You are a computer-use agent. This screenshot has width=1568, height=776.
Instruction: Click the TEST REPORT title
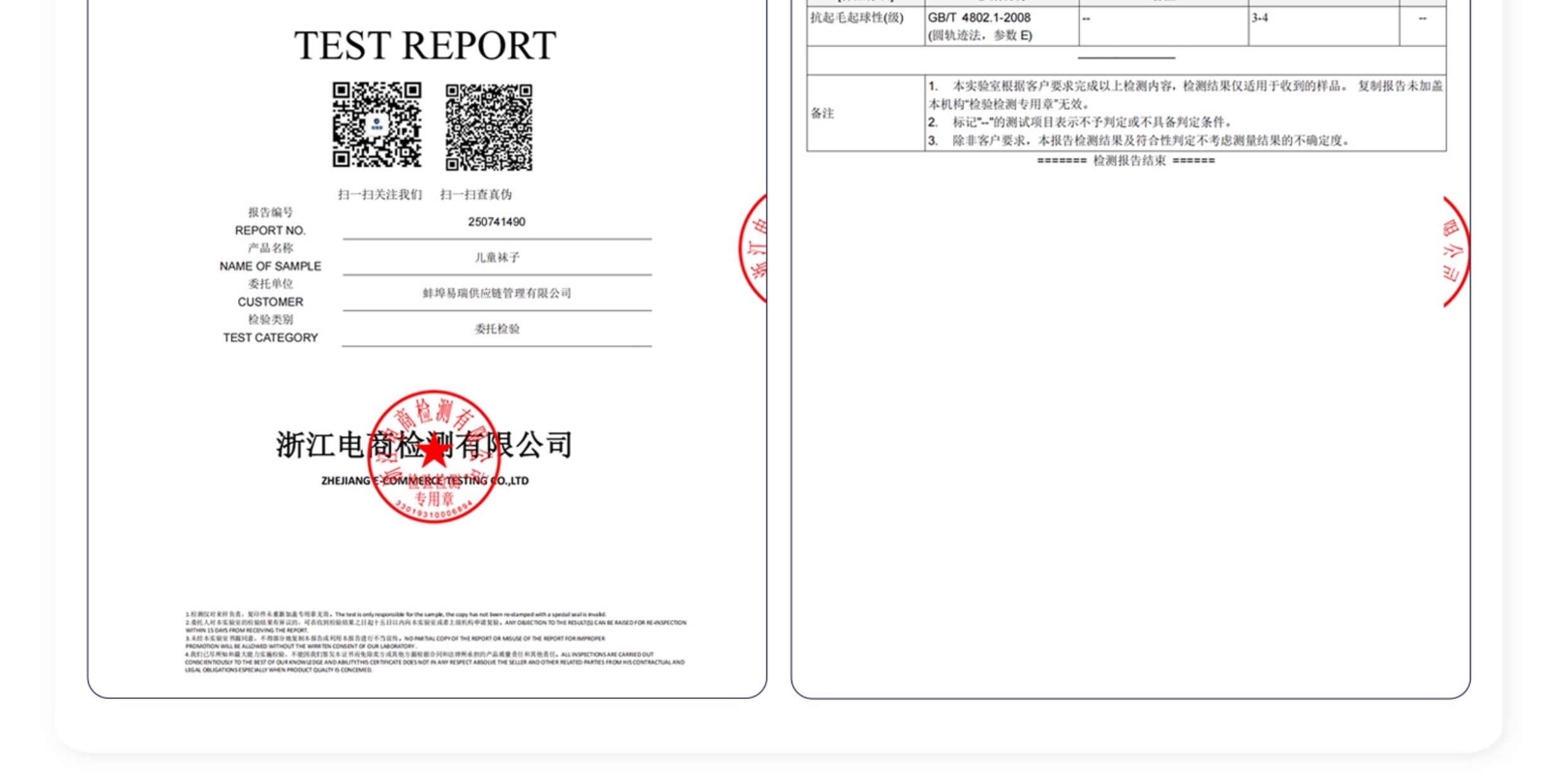(x=425, y=45)
